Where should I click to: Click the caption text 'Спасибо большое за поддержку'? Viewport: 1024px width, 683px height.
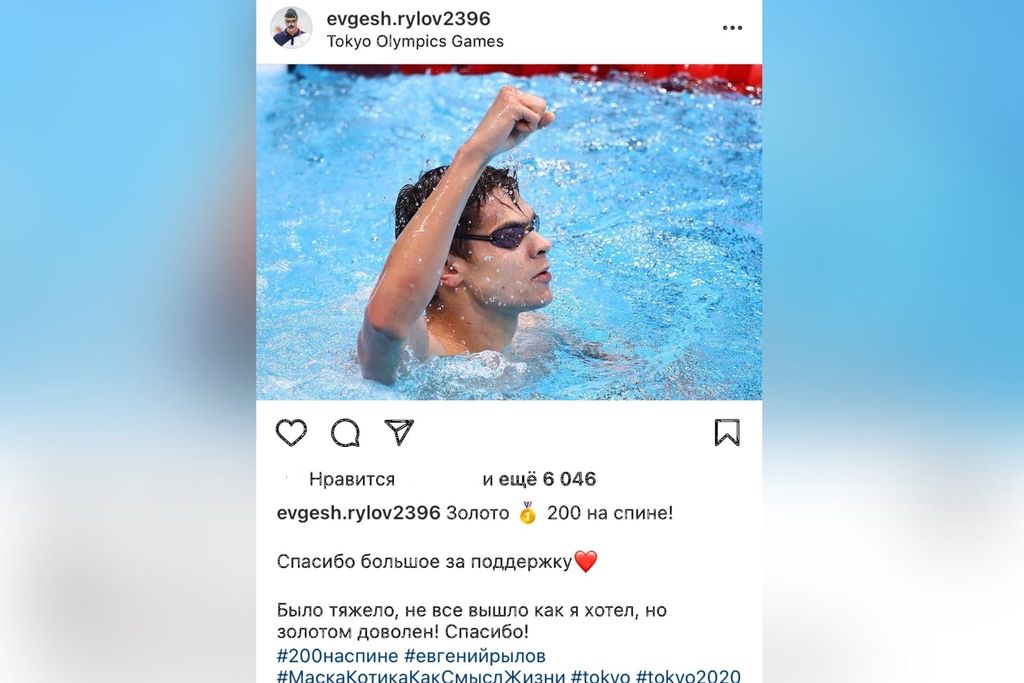point(424,562)
